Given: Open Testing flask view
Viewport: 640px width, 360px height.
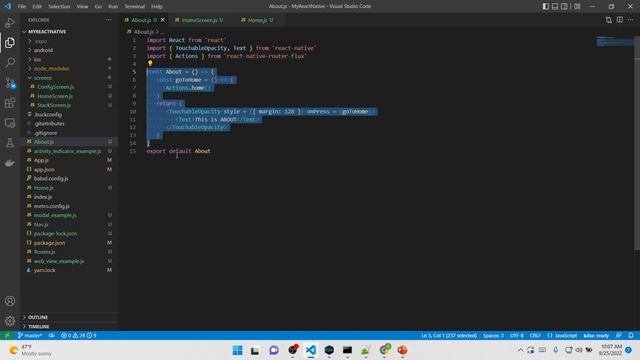Looking at the screenshot, I should click(10, 143).
